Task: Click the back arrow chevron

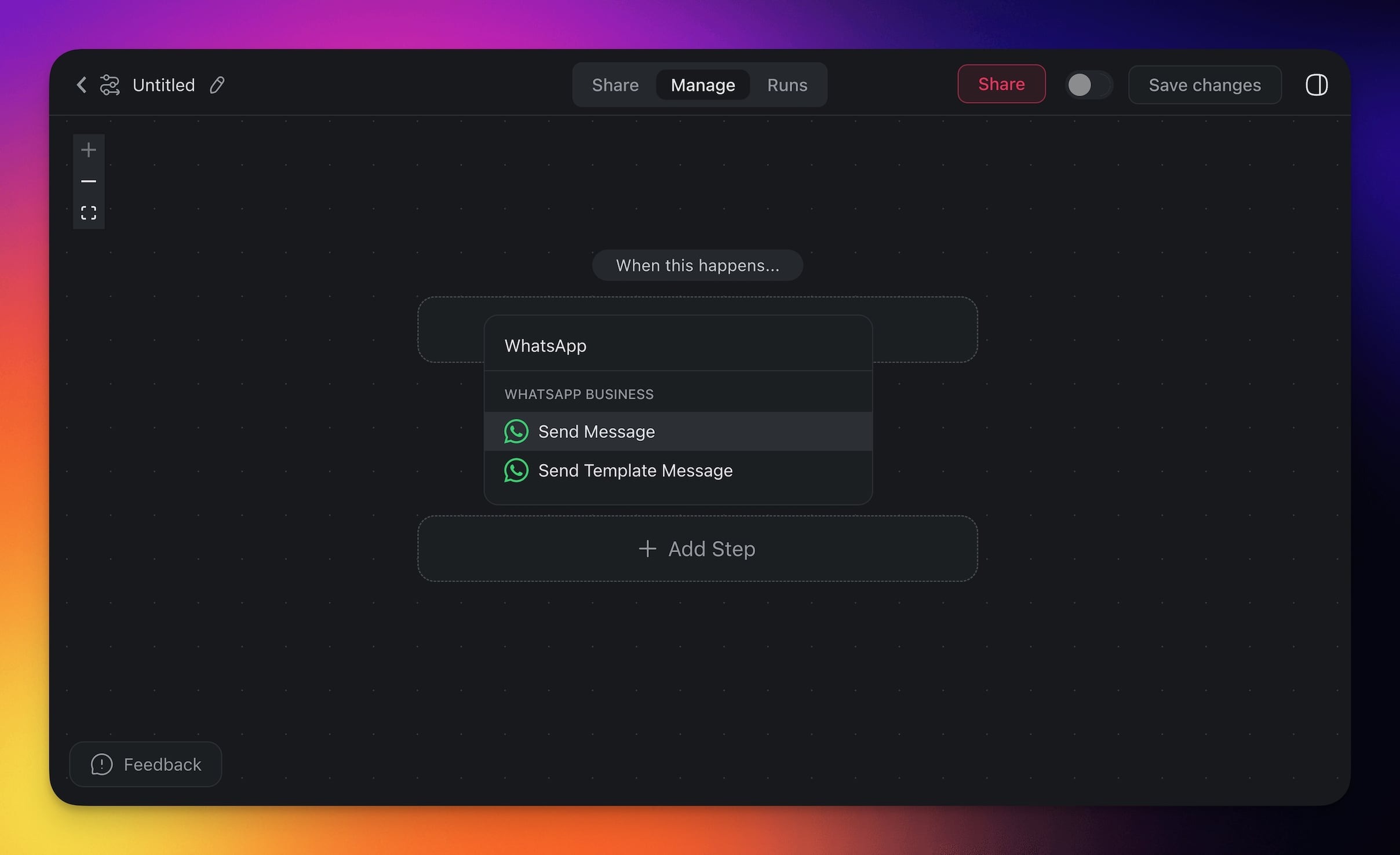Action: coord(82,85)
